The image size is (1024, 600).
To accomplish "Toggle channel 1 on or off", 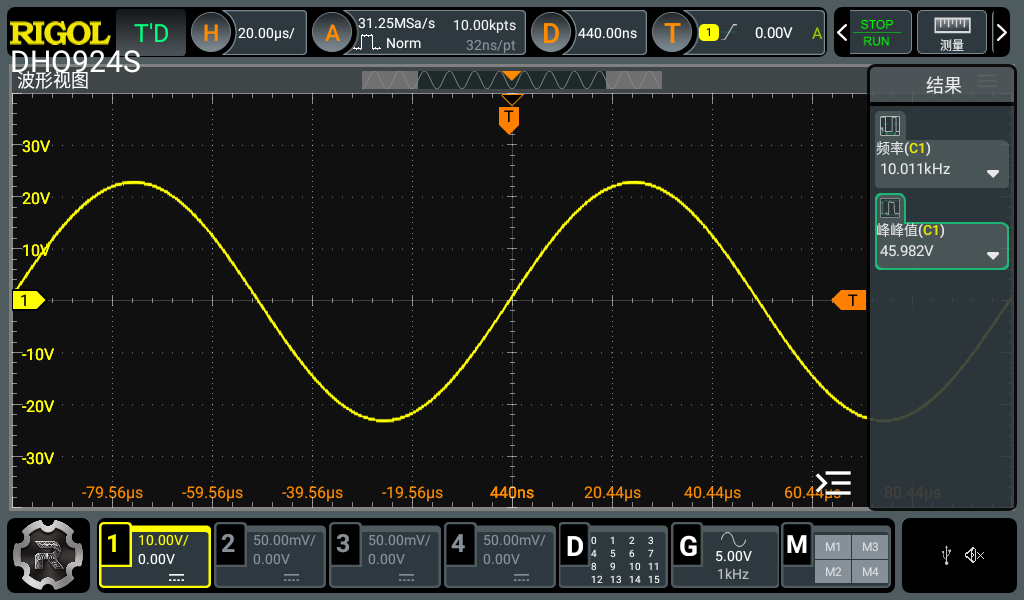I will (x=113, y=544).
